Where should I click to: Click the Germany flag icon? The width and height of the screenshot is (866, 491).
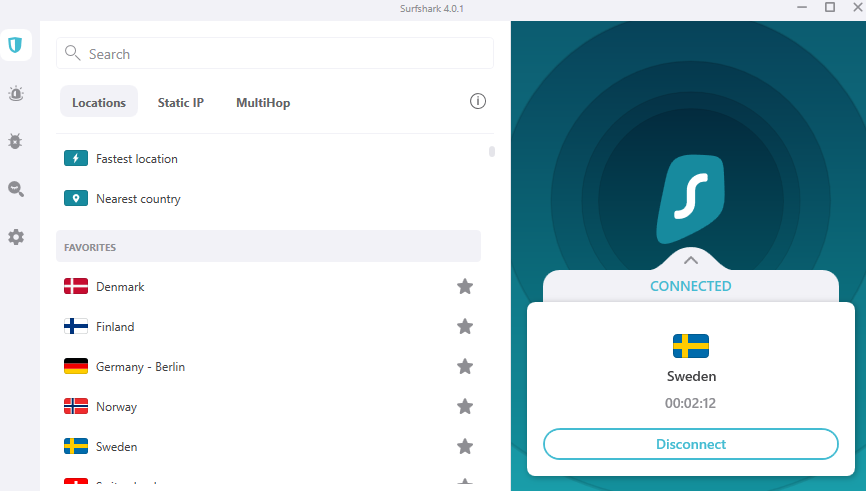[x=76, y=366]
